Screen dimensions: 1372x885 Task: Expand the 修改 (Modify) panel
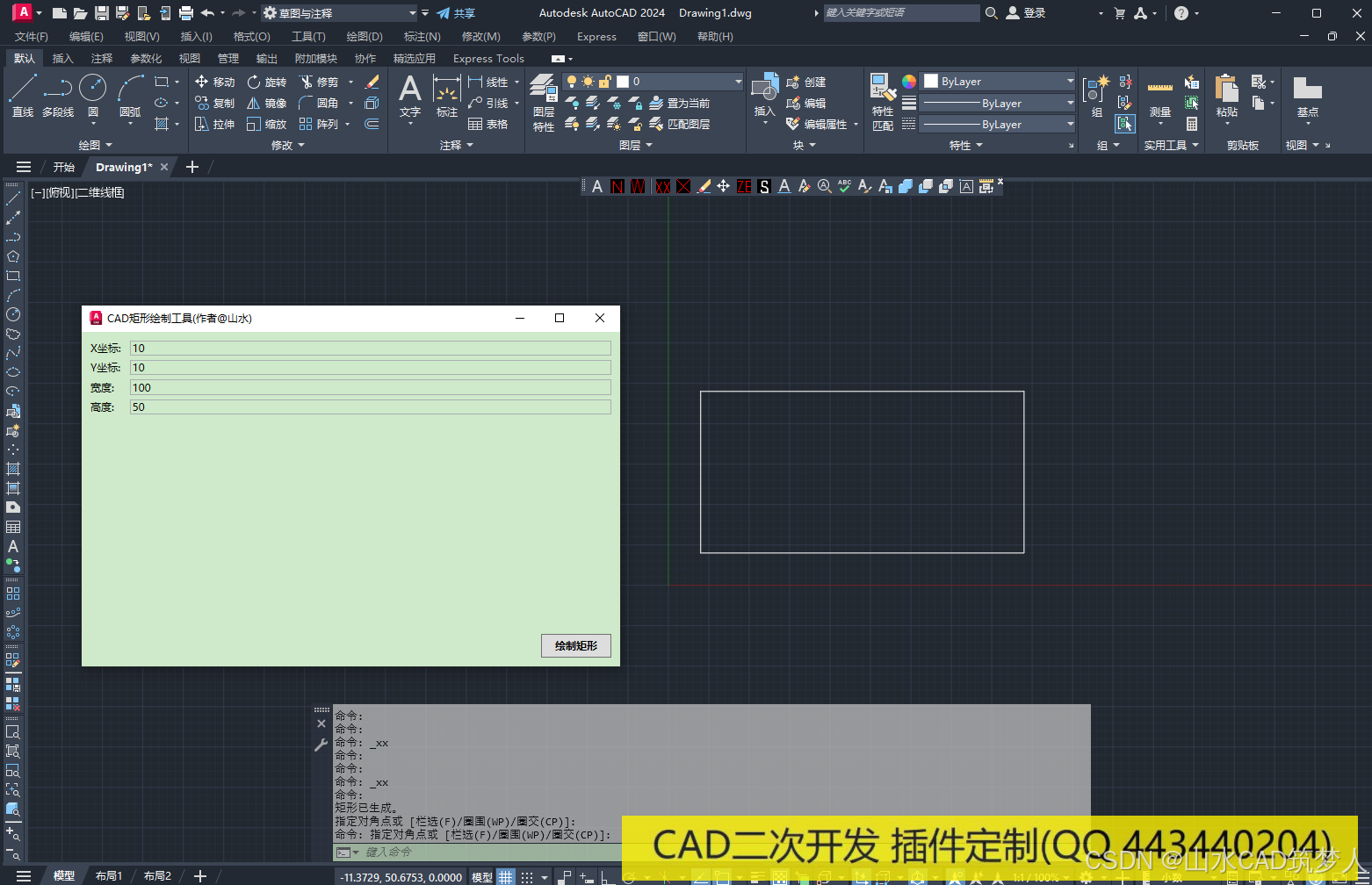pyautogui.click(x=287, y=145)
